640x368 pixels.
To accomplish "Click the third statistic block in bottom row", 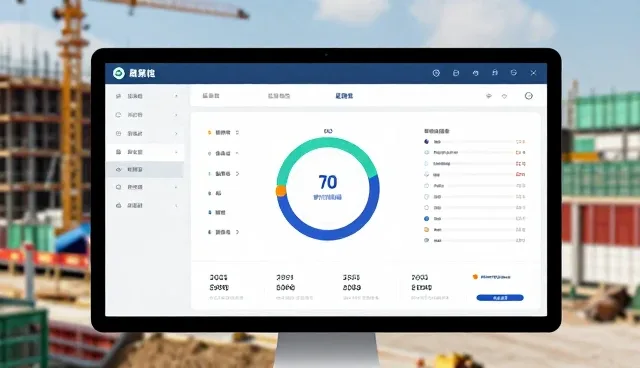I will (x=361, y=288).
